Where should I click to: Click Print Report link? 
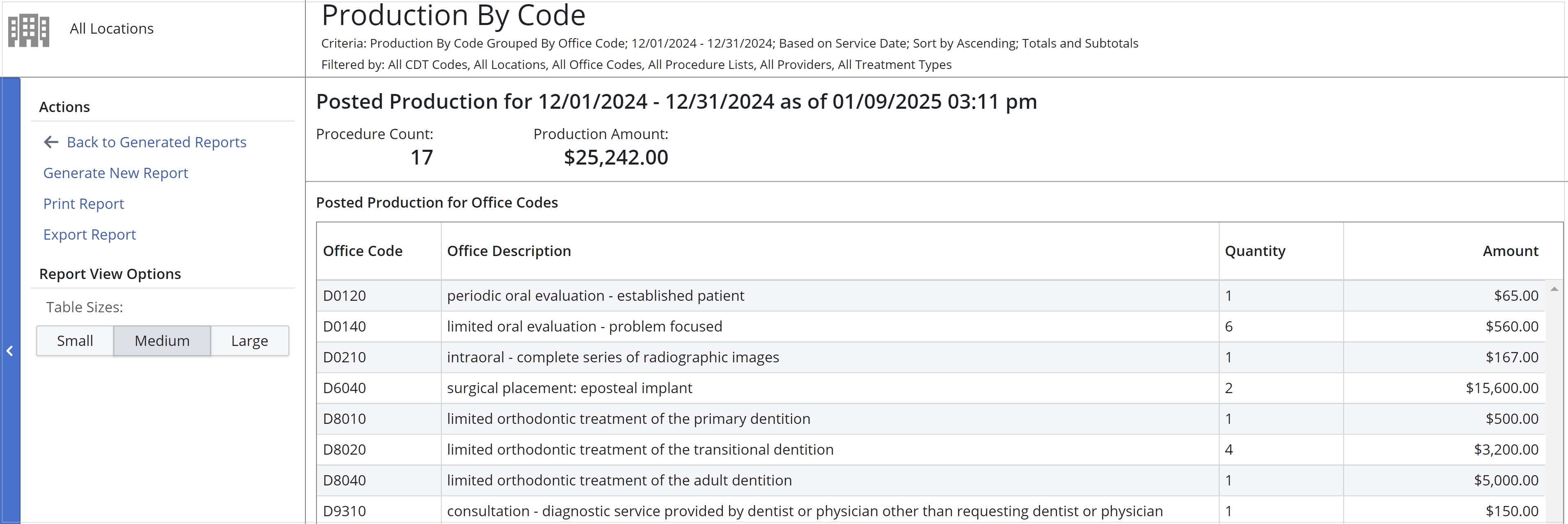83,204
